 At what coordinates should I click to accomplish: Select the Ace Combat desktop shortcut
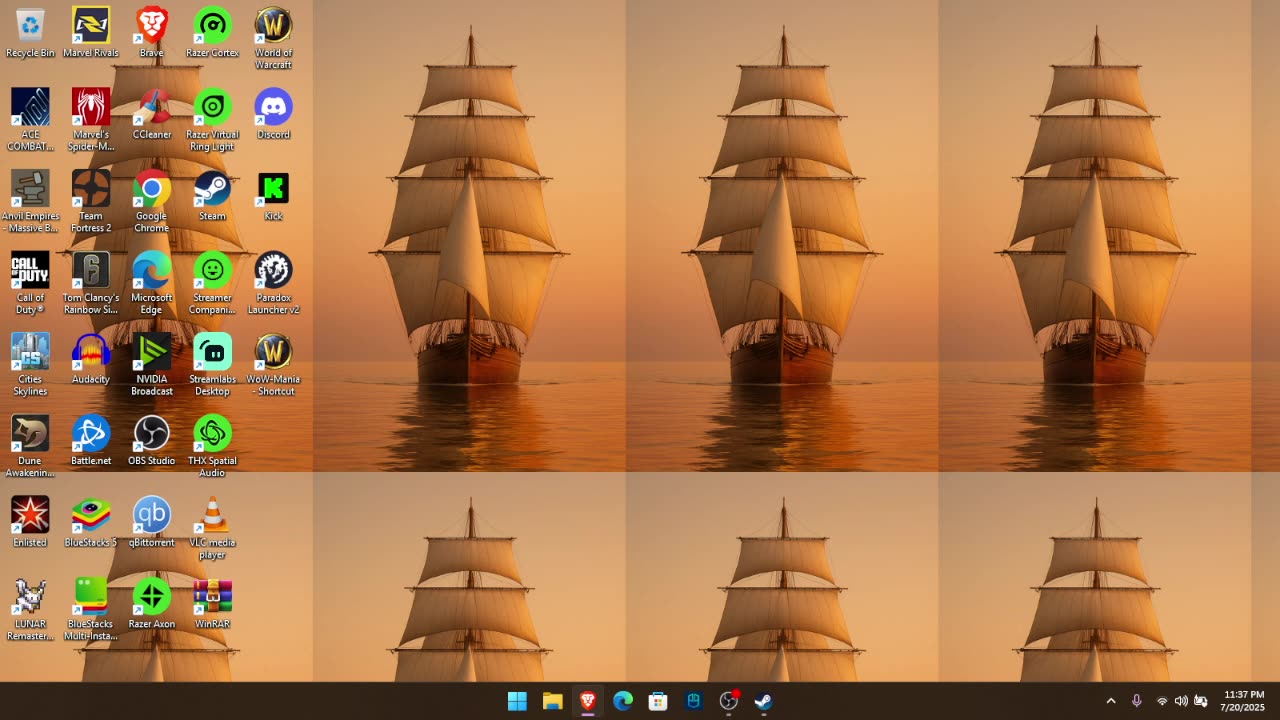[30, 120]
